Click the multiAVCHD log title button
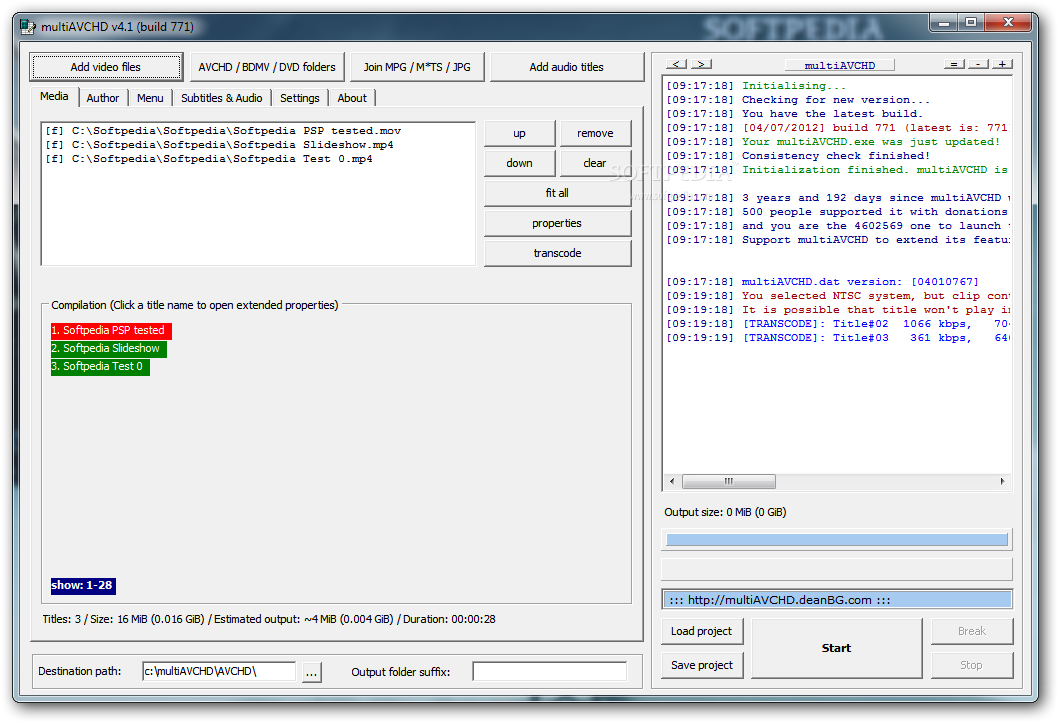This screenshot has height=723, width=1059. coord(840,65)
